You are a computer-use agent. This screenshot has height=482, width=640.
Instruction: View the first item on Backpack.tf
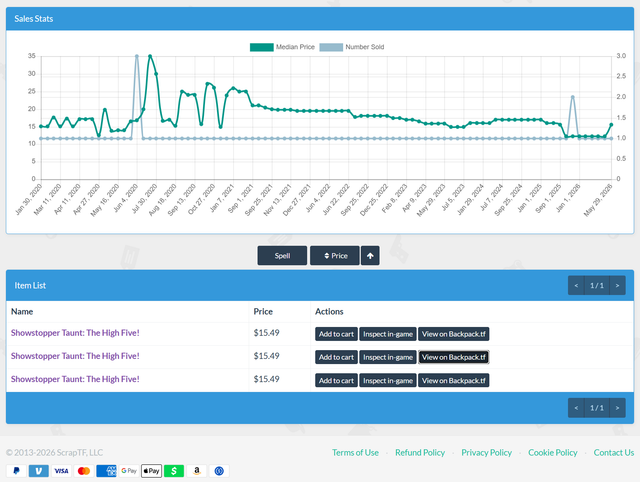pos(453,334)
